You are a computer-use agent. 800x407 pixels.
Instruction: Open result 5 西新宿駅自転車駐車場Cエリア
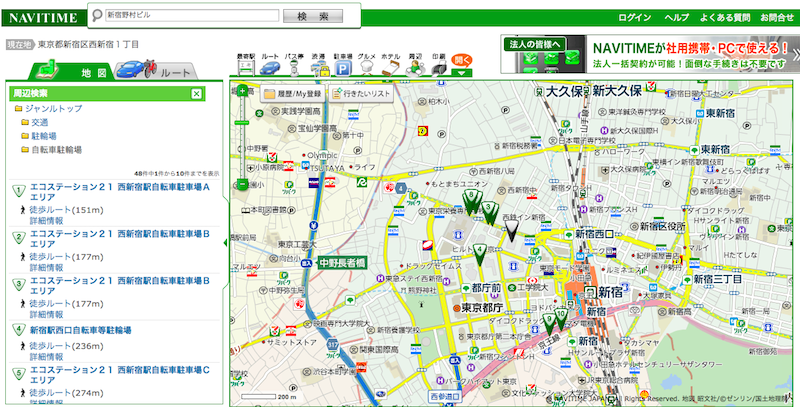120,375
